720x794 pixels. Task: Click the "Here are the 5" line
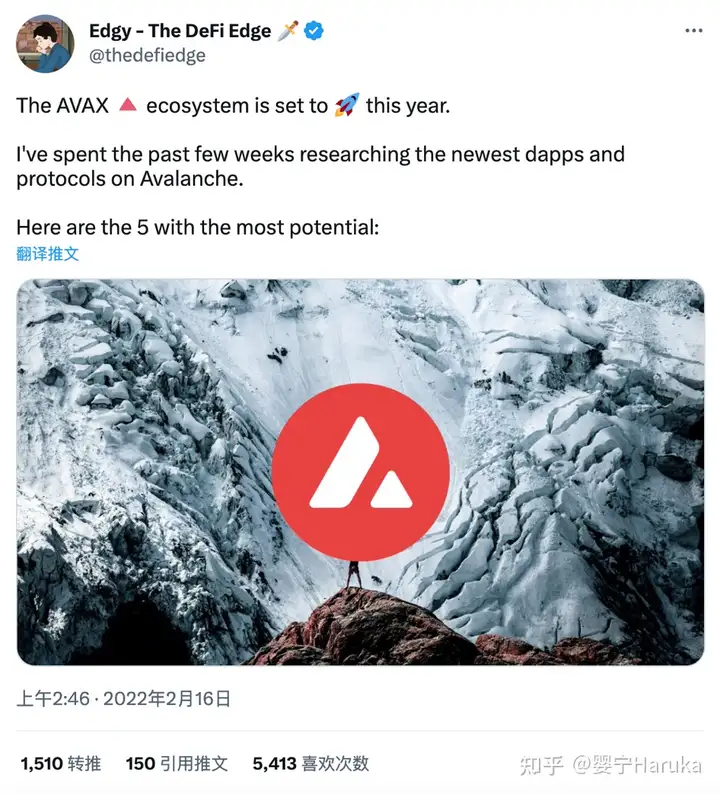click(197, 227)
